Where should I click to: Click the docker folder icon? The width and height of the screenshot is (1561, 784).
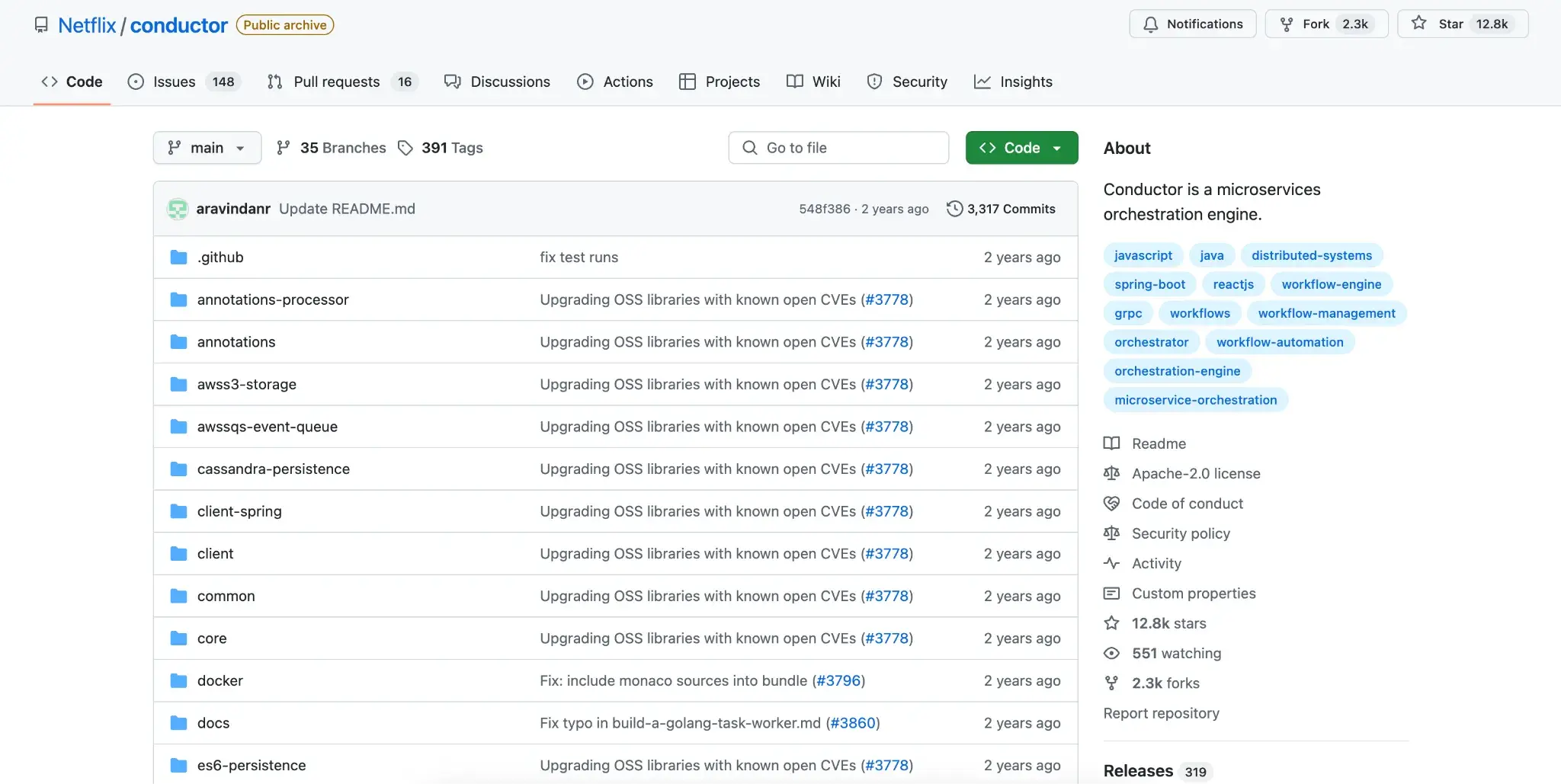pos(179,680)
